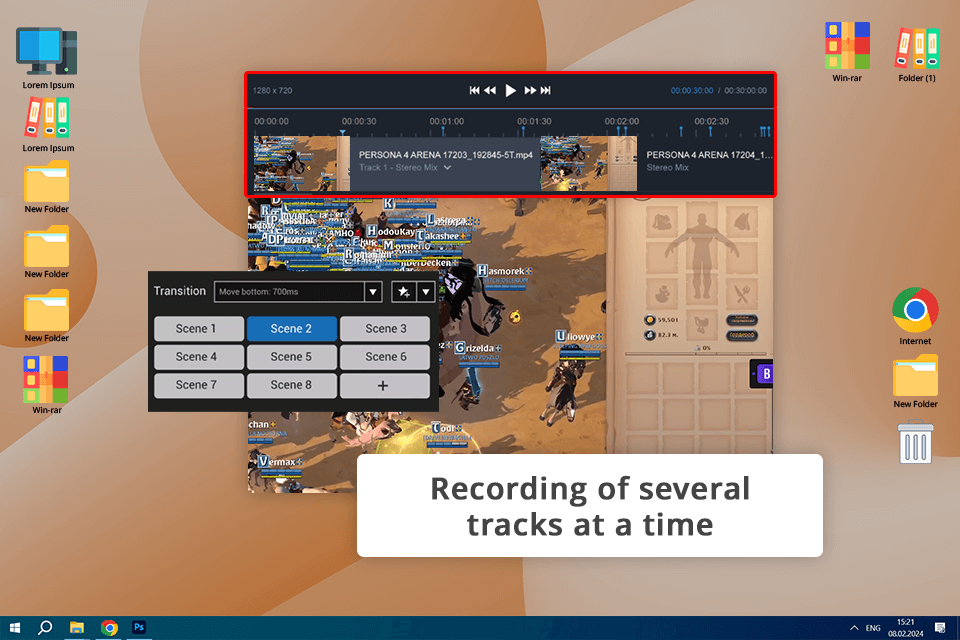
Task: Open the notification center icon
Action: pyautogui.click(x=940, y=628)
